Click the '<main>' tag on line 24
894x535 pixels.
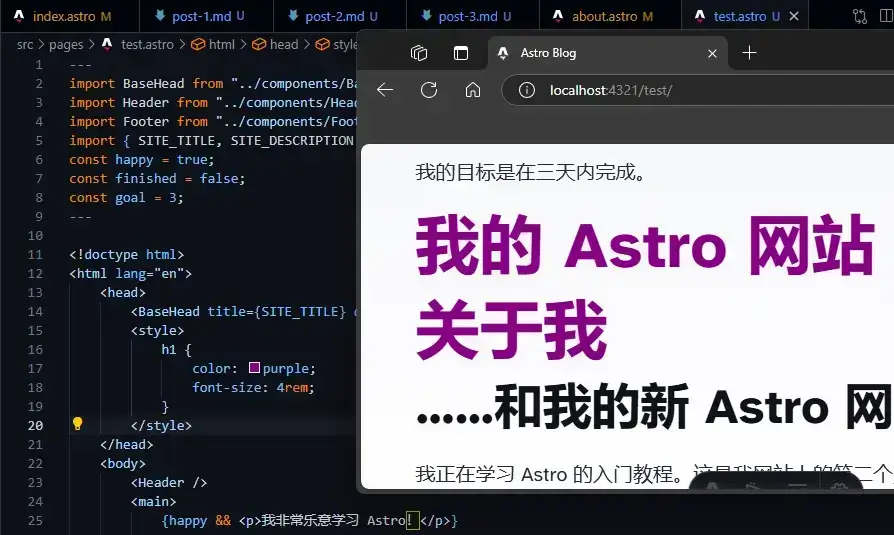pyautogui.click(x=153, y=501)
